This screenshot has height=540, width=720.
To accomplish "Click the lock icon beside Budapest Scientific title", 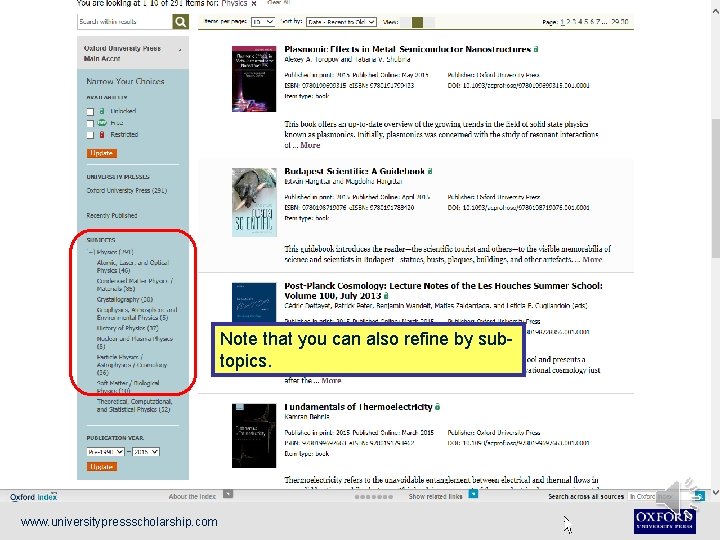I will coord(430,171).
